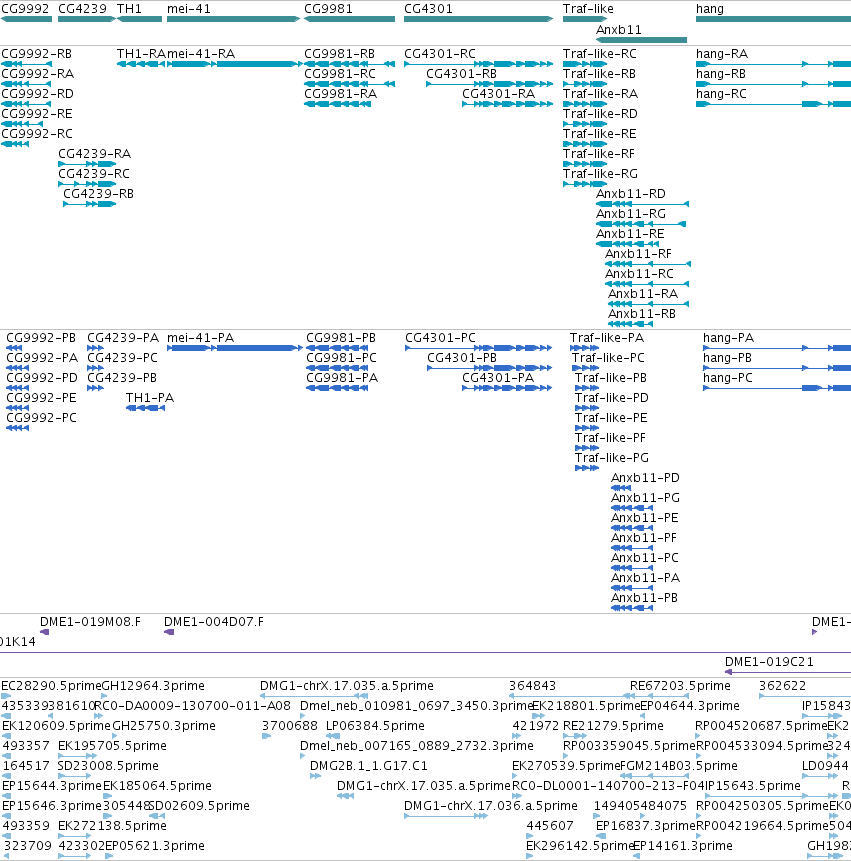Click the CG4239 gene feature
Viewport: 851px width, 861px height.
(87, 19)
